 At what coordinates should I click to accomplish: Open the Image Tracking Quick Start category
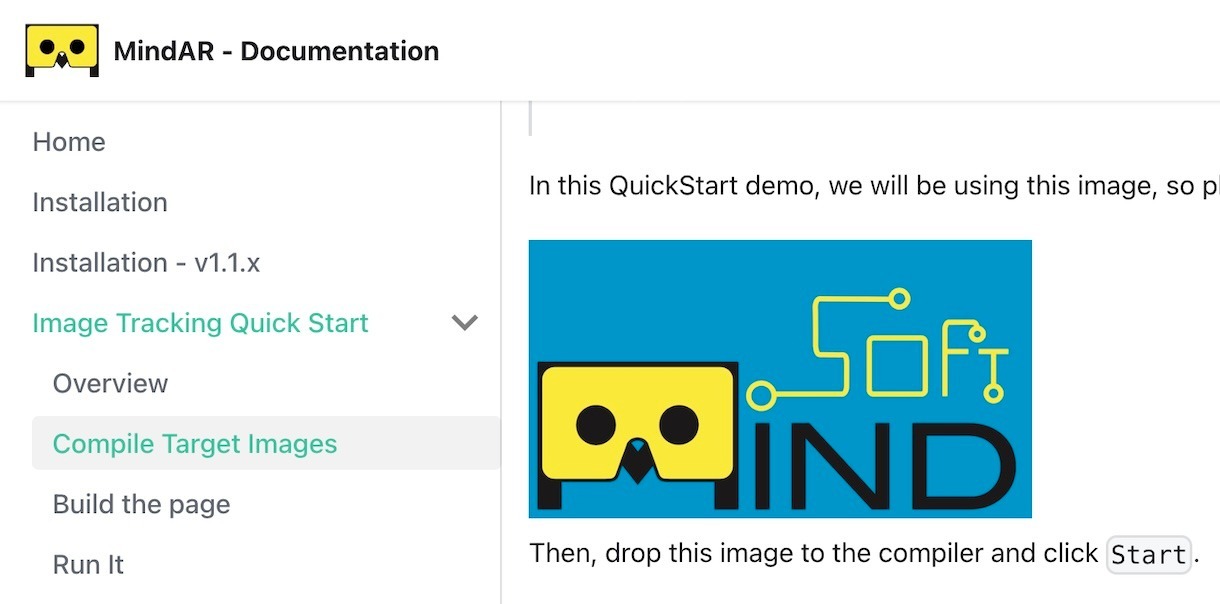[x=200, y=323]
